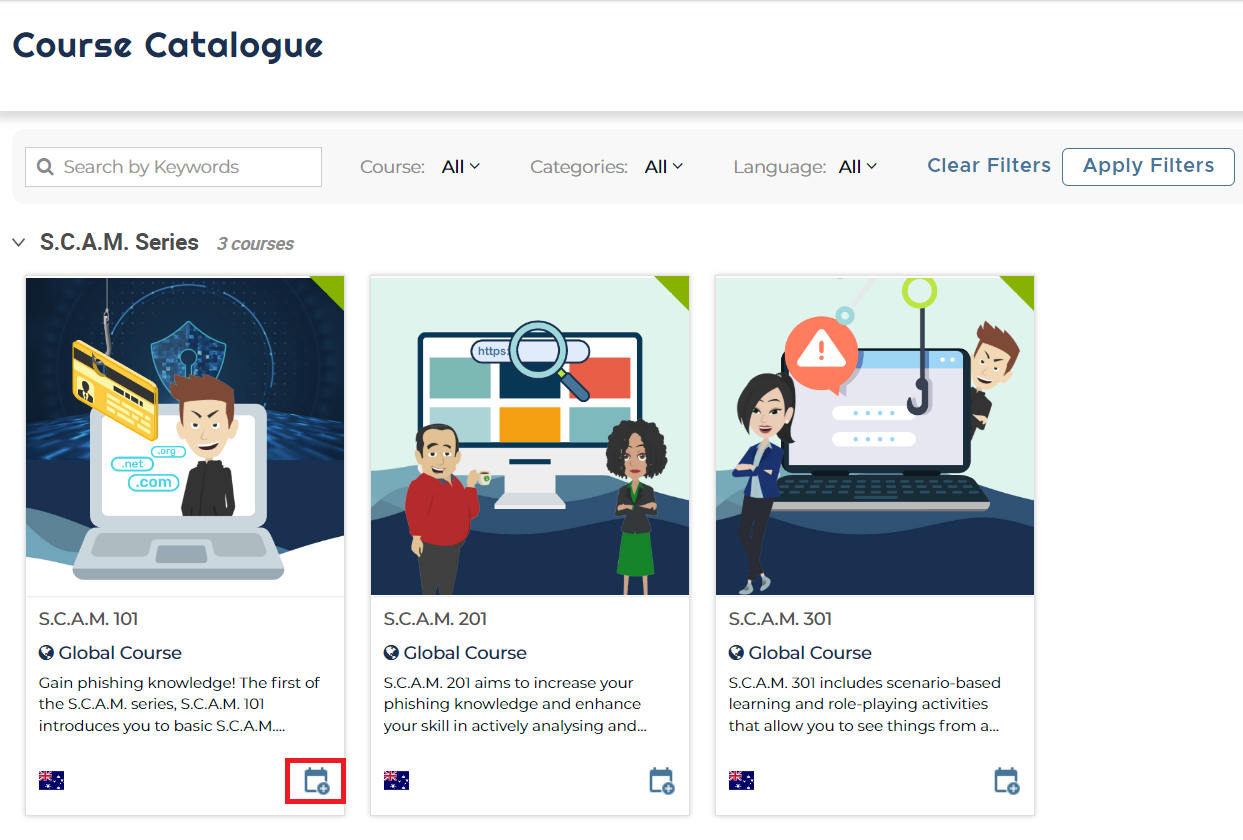1243x840 pixels.
Task: Focus the Search by Keywords field
Action: point(173,167)
